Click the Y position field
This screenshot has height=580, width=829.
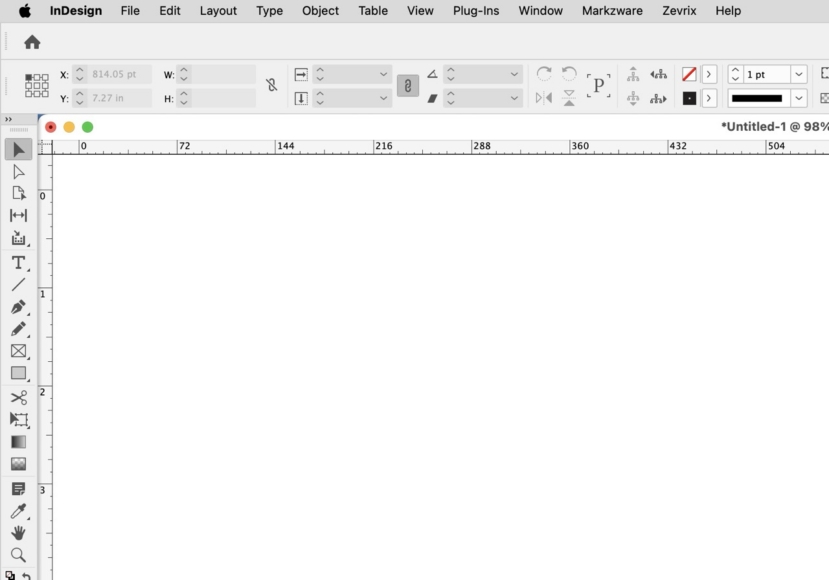point(120,98)
